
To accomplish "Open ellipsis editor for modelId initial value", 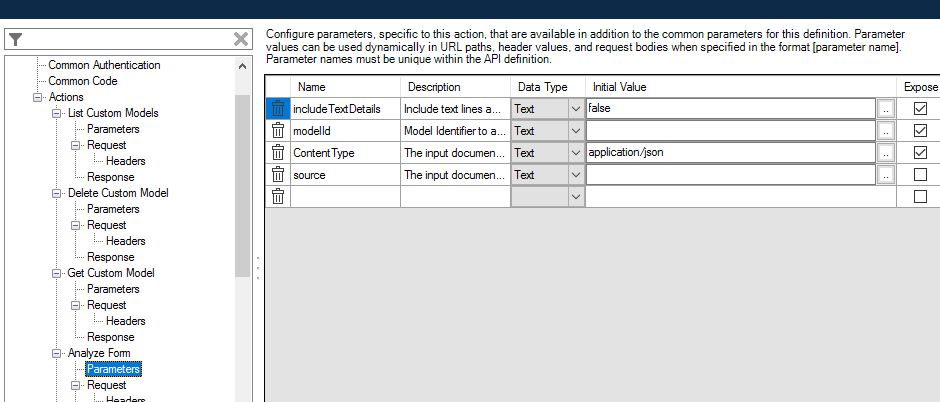I will point(886,130).
